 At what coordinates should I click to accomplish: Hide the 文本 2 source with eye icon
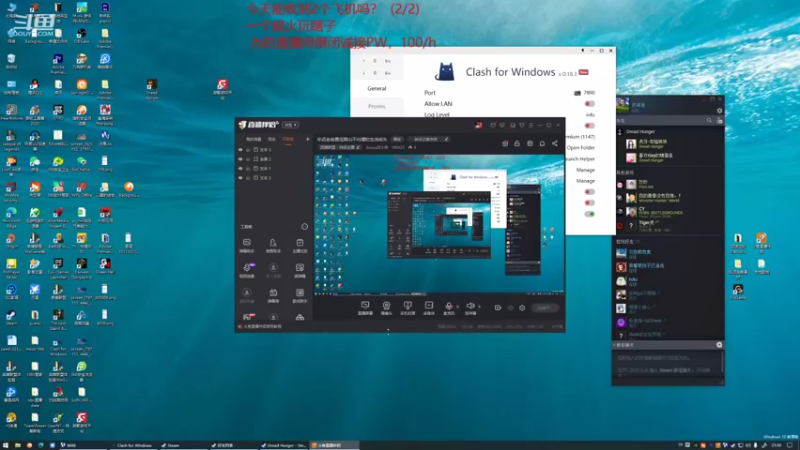pyautogui.click(x=240, y=178)
